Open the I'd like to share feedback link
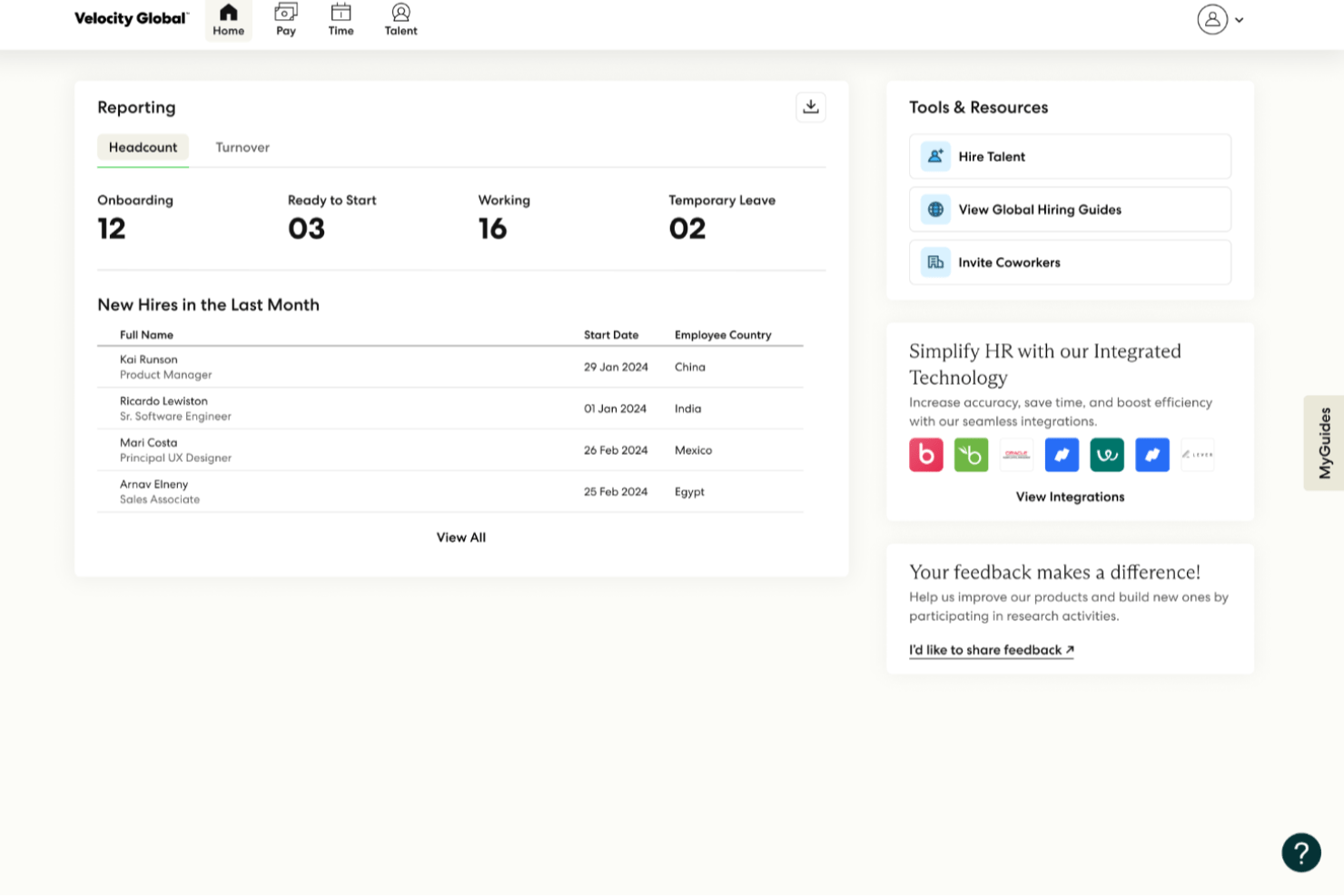The height and width of the screenshot is (896, 1344). (x=991, y=649)
